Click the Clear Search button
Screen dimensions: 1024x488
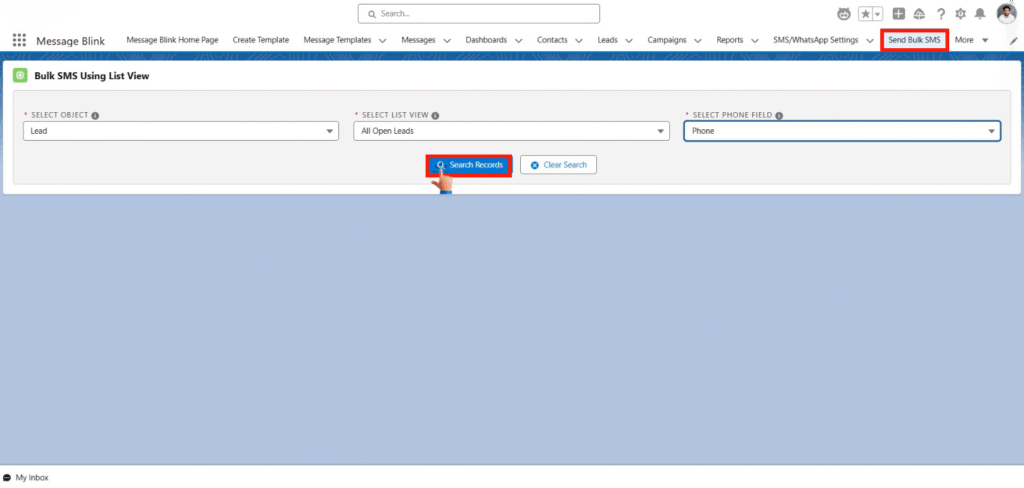558,165
